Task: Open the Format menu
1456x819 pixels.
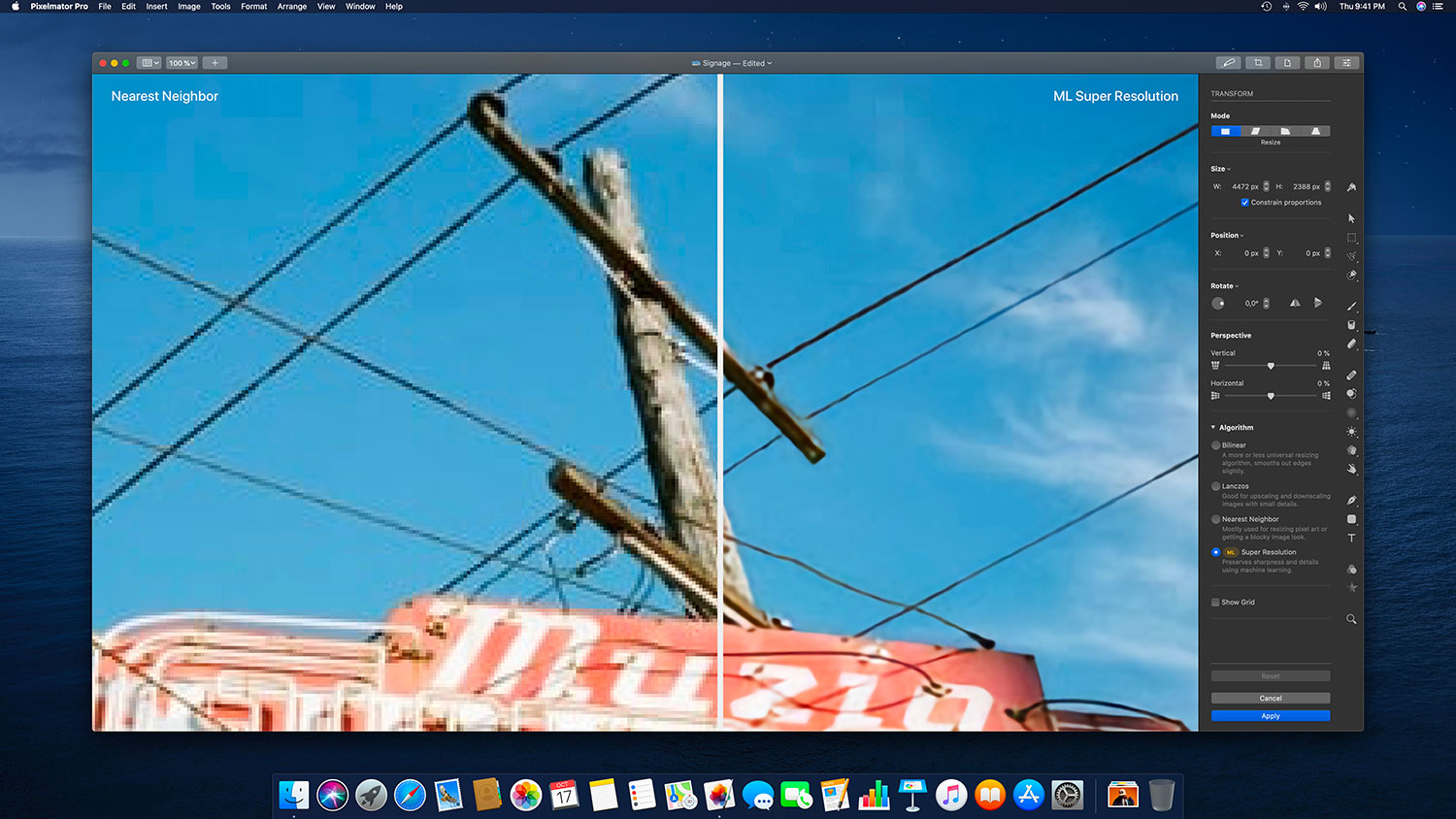Action: click(x=254, y=7)
